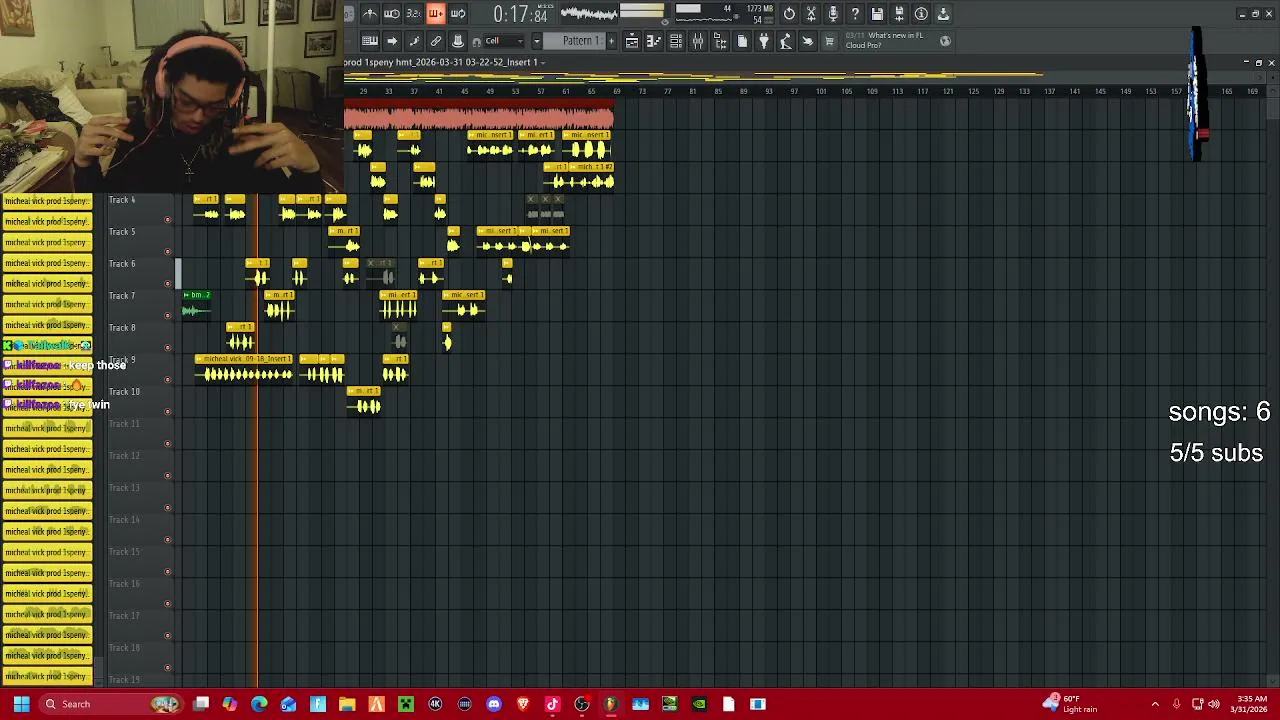Open the plugin picker plug icon
The image size is (1280, 720).
click(x=764, y=41)
